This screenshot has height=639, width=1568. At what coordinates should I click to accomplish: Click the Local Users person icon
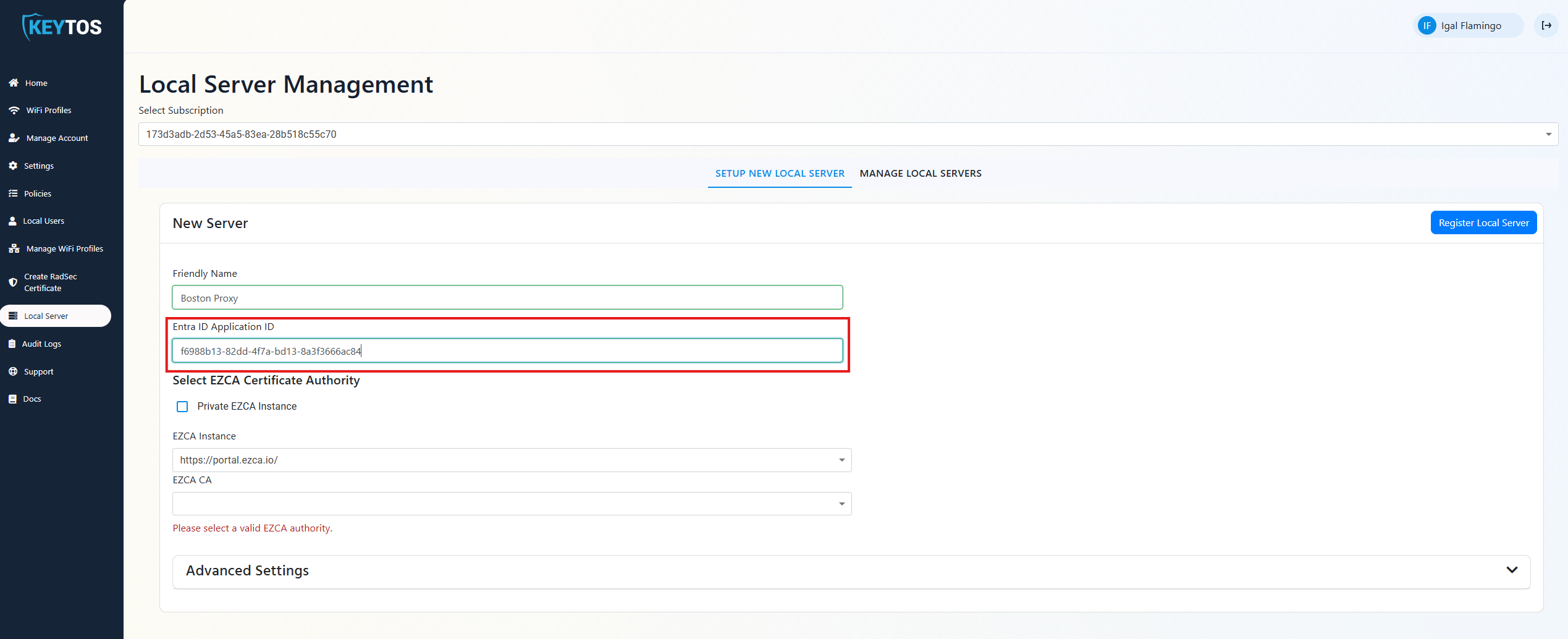coord(12,221)
